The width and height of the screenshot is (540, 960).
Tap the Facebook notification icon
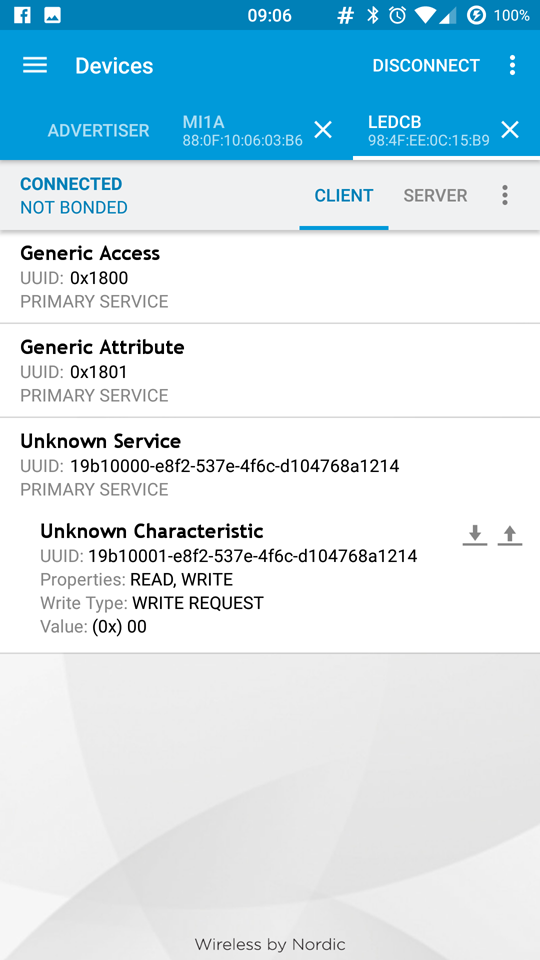click(22, 15)
